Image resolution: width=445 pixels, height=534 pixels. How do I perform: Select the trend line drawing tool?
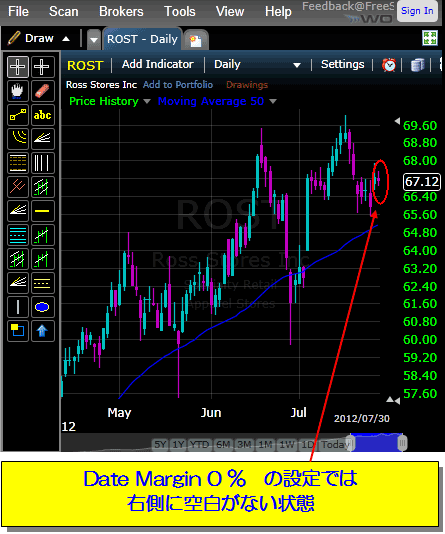18,115
